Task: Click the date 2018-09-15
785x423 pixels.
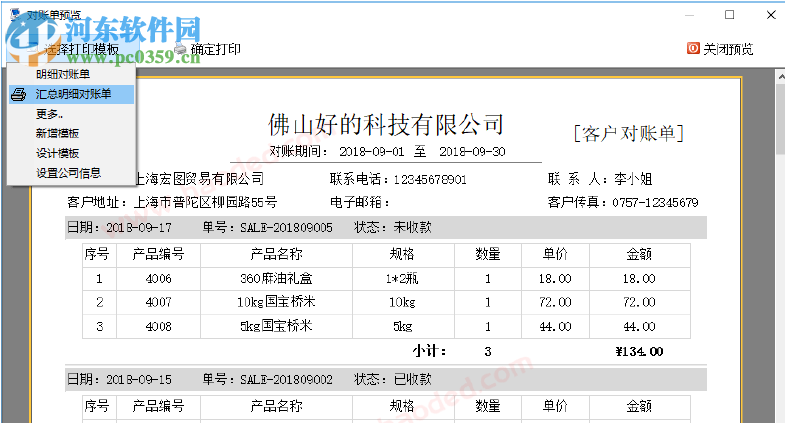Action: [139, 379]
